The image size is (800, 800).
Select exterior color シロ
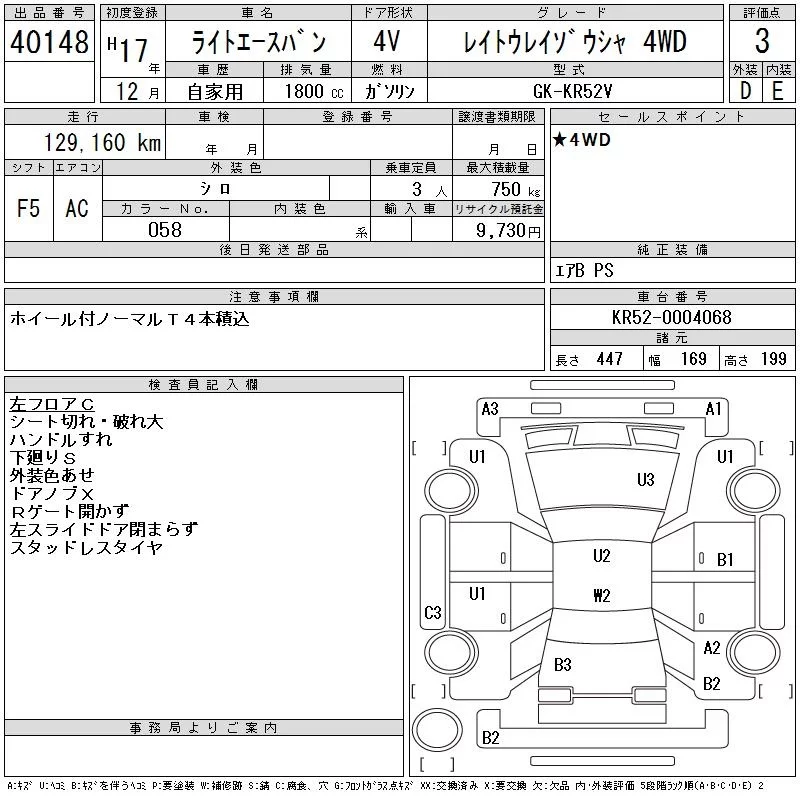coord(215,189)
